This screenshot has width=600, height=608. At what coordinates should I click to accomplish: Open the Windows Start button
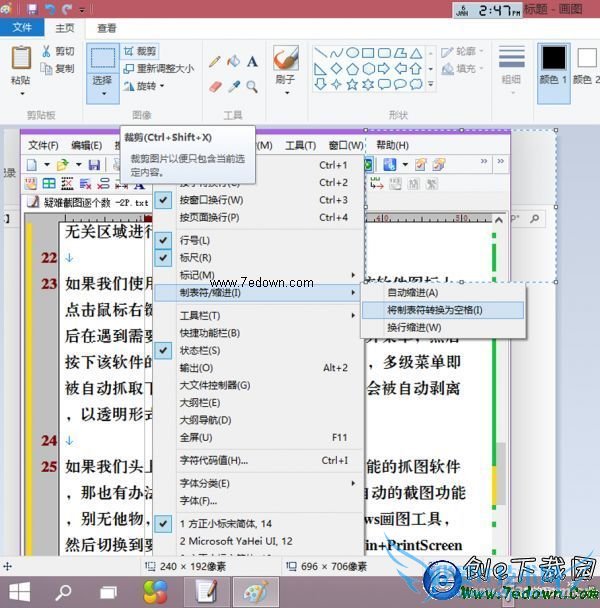coord(19,590)
